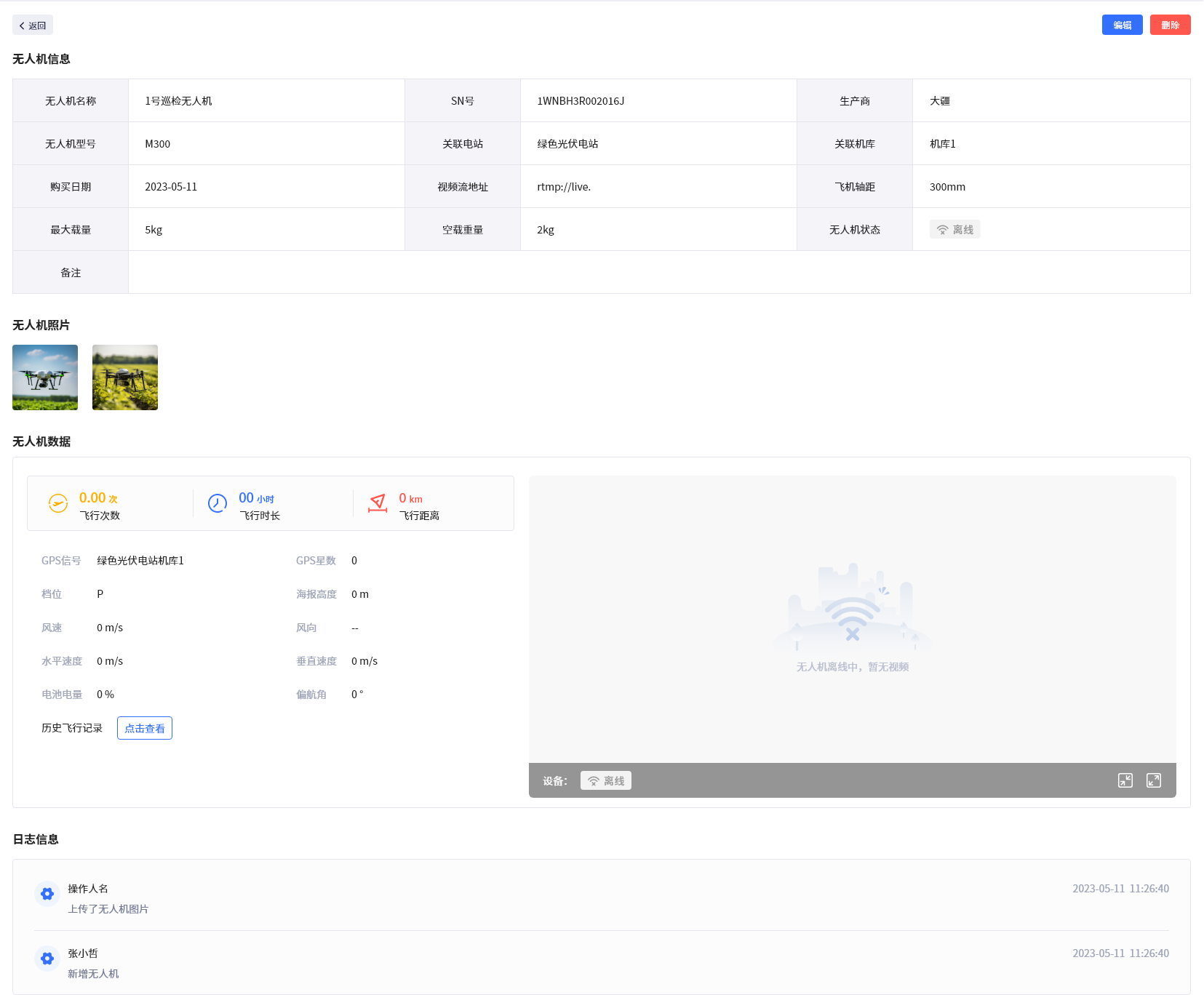Click the drone name 1号巡检无人机

178,101
